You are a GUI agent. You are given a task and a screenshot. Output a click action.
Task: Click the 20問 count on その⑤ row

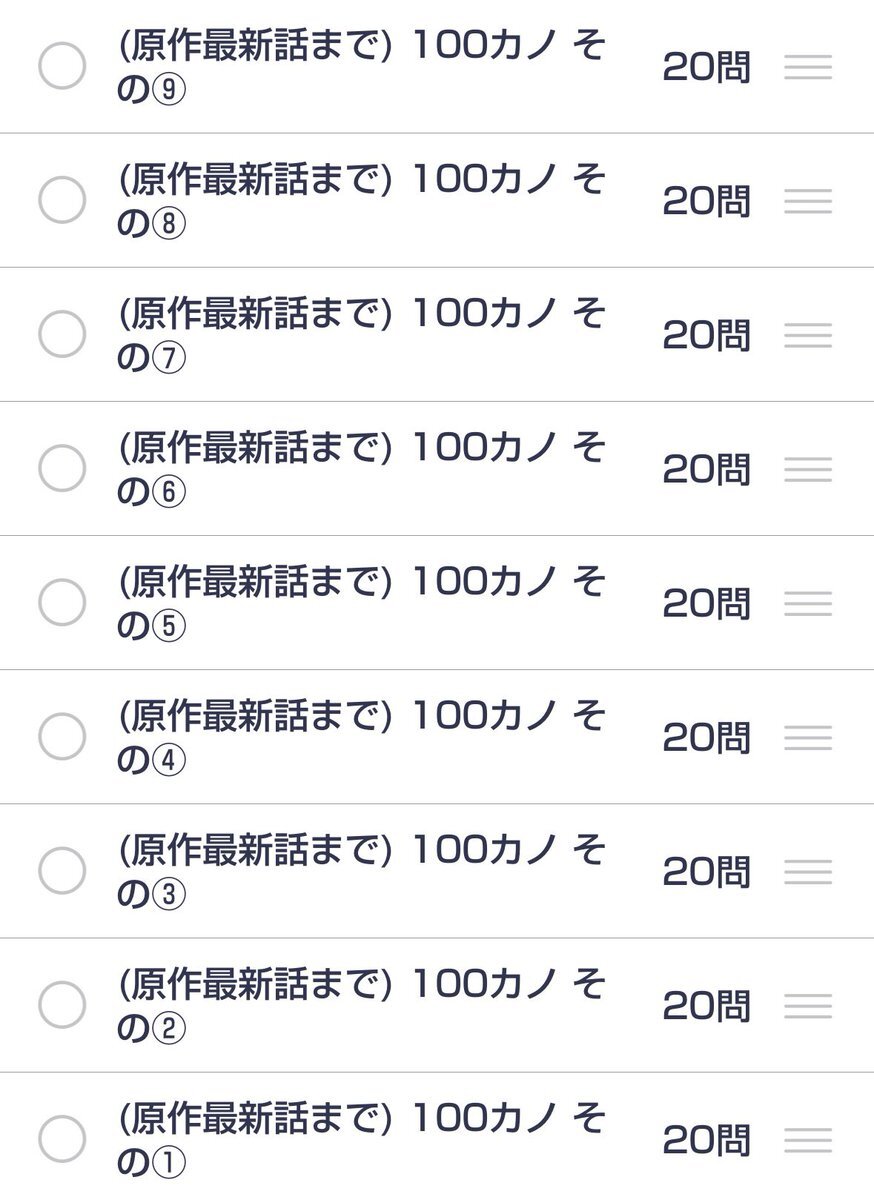706,603
